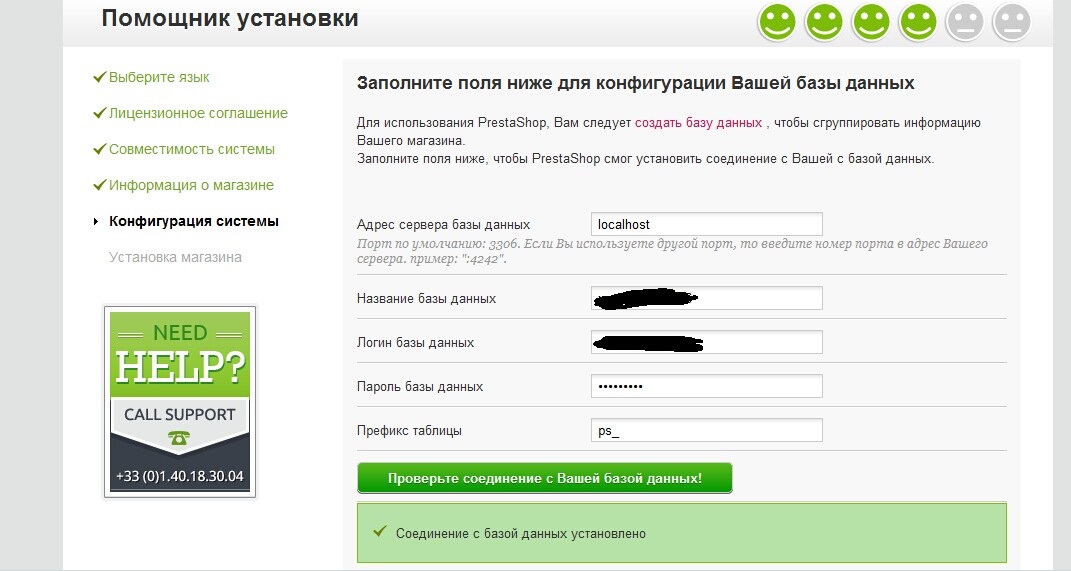This screenshot has height=571, width=1071.
Task: Follow the 'создать базу данных' link
Action: [x=698, y=123]
